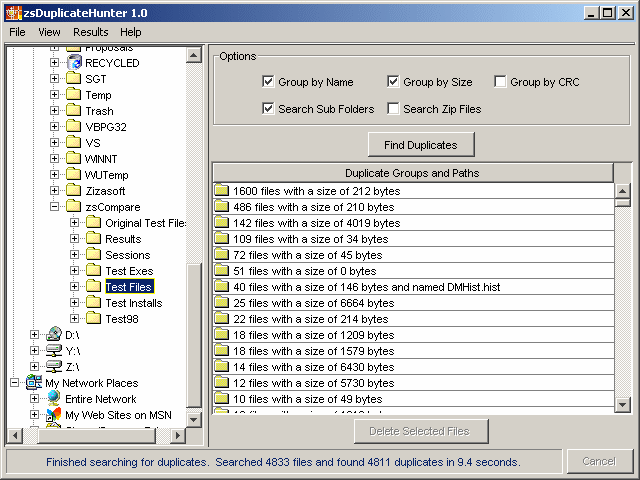Viewport: 640px width, 480px height.
Task: Click folder tree horizontal scroll left arrow
Action: pyautogui.click(x=15, y=436)
